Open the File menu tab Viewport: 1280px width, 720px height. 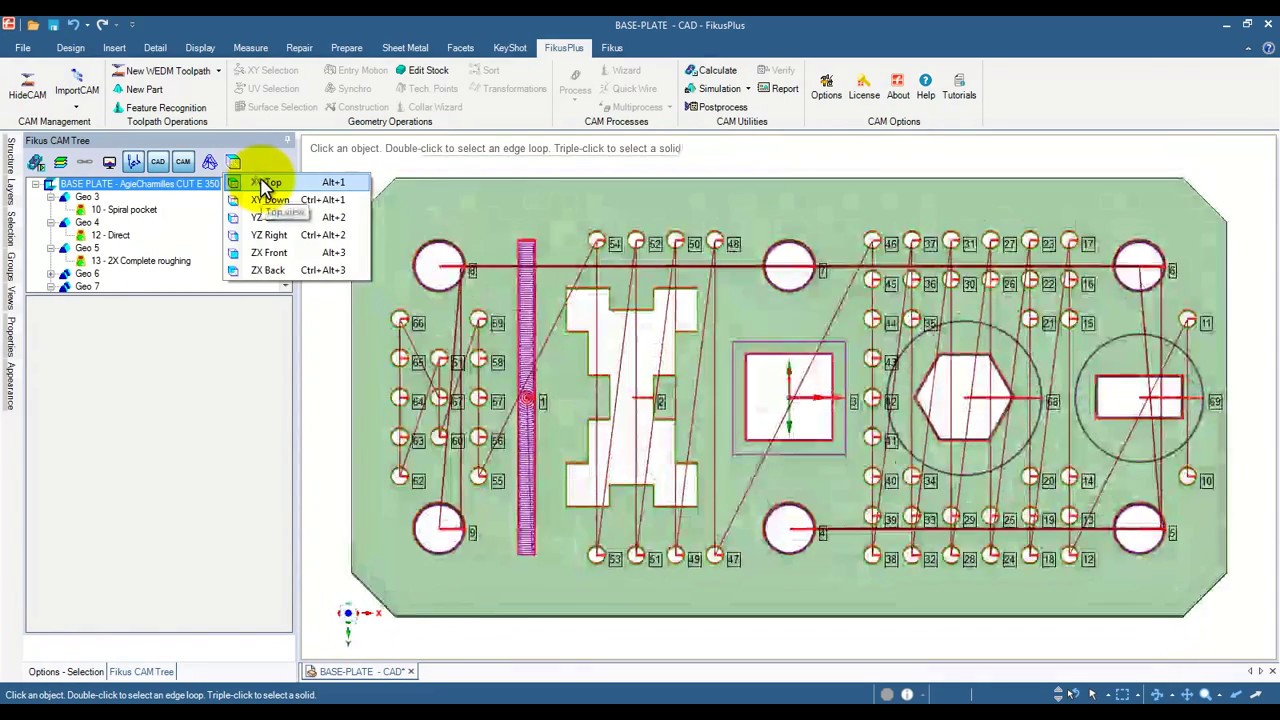[x=22, y=48]
